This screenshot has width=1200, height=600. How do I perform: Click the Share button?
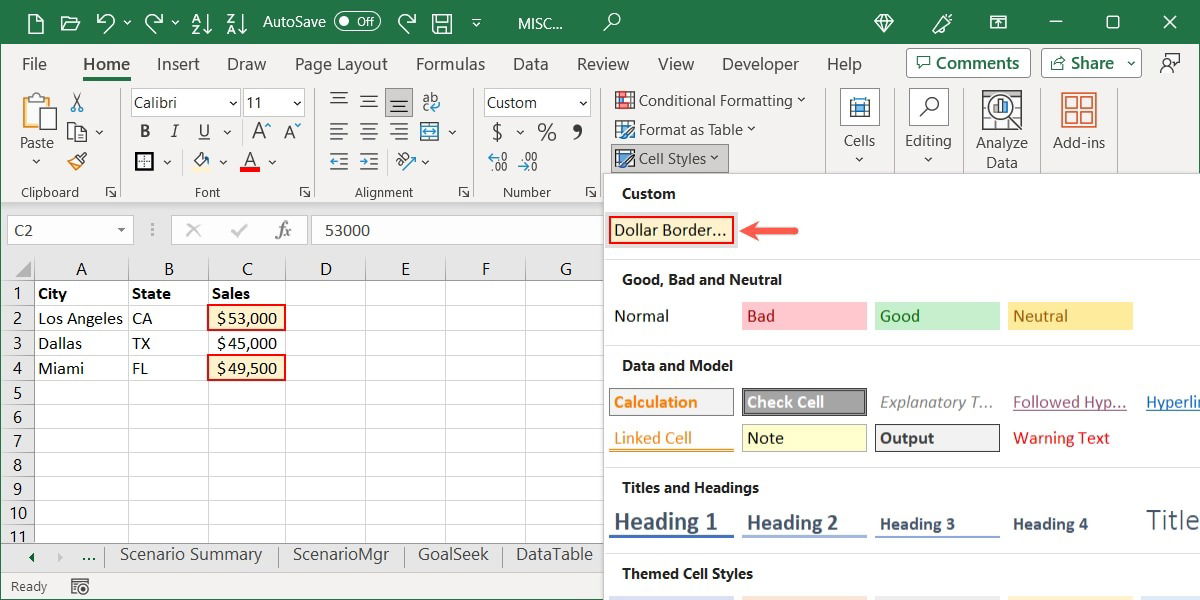coord(1086,62)
